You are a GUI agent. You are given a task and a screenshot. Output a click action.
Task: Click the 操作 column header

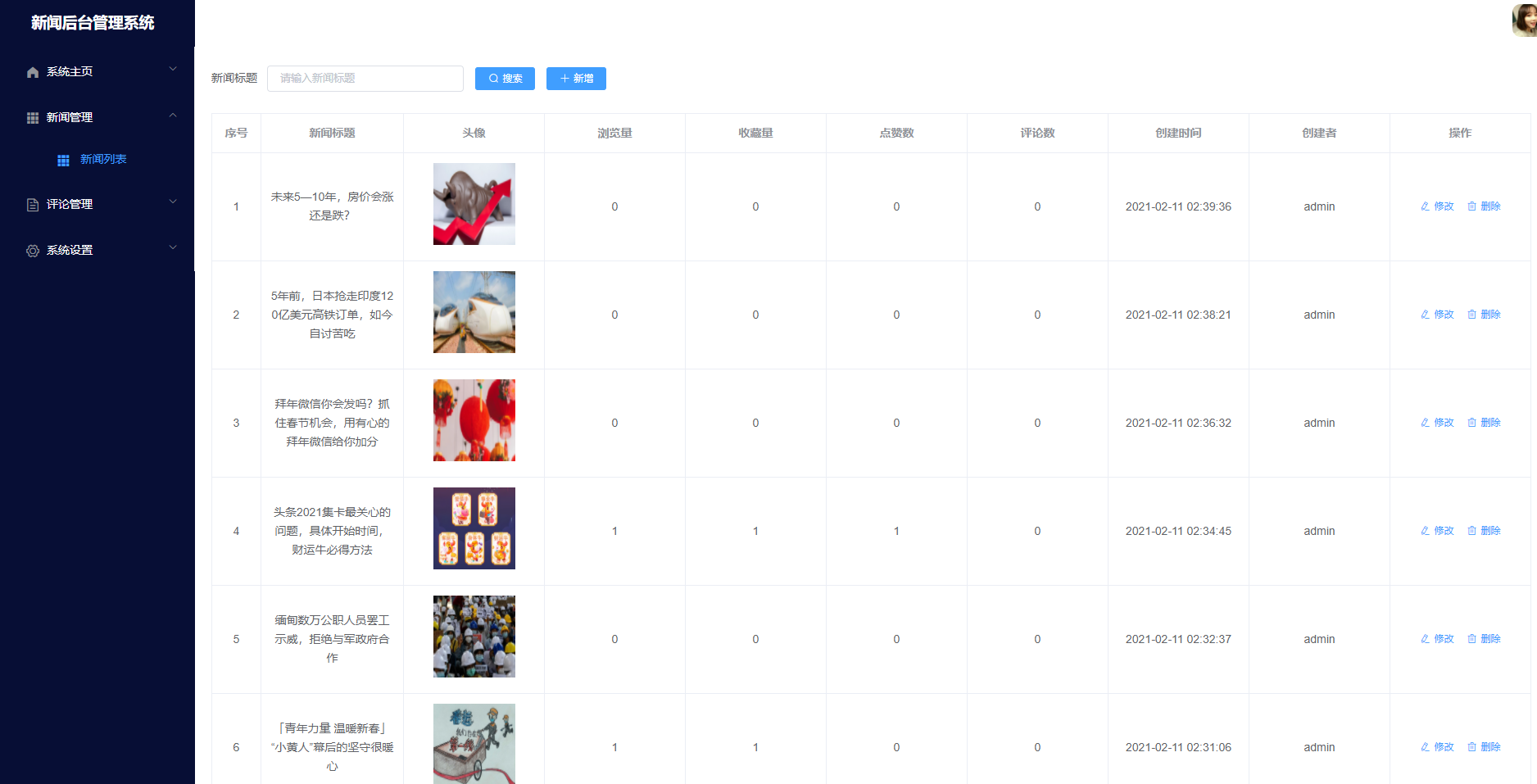click(1460, 133)
